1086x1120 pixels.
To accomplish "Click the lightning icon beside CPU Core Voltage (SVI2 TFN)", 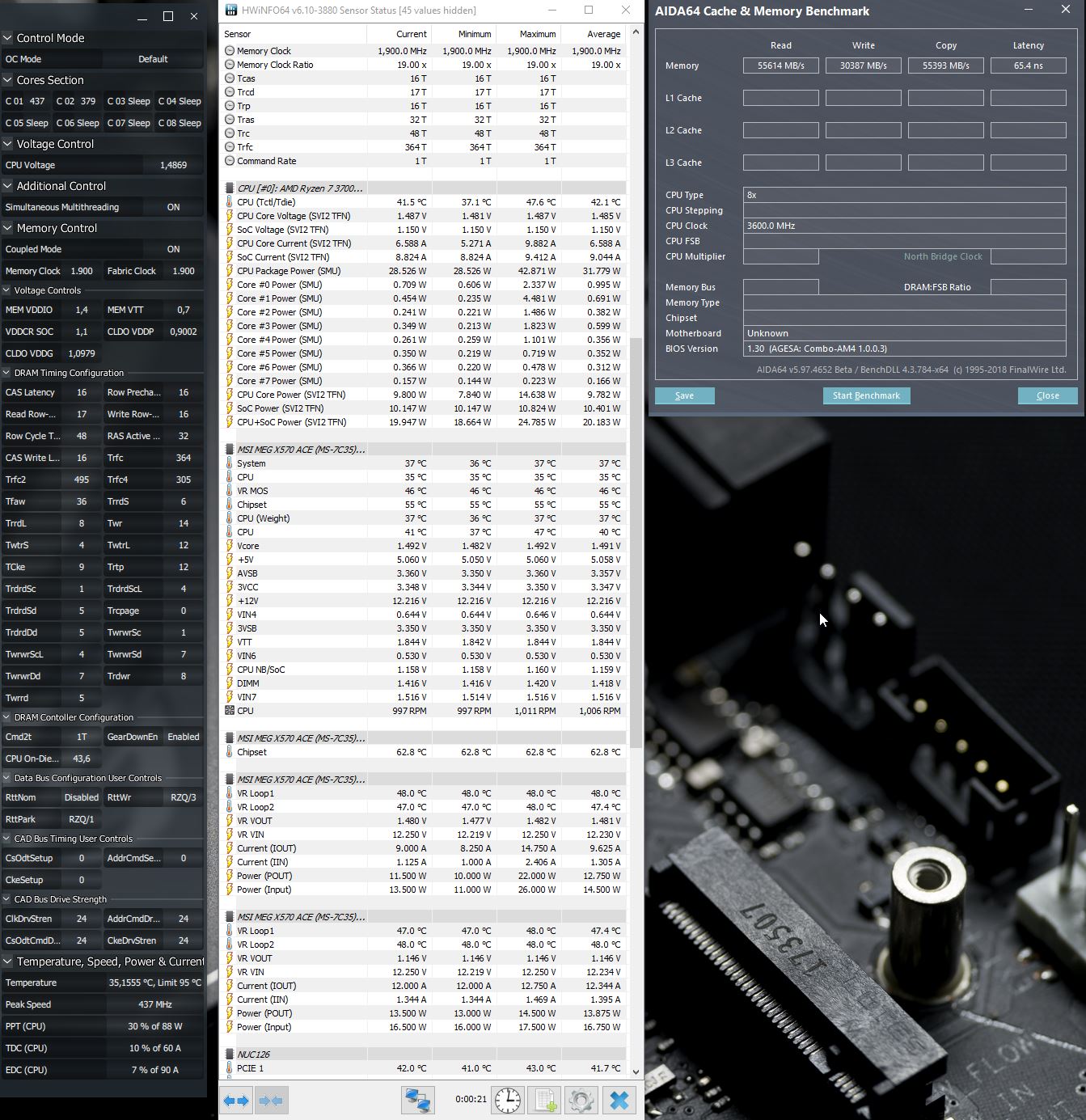I will coord(230,216).
